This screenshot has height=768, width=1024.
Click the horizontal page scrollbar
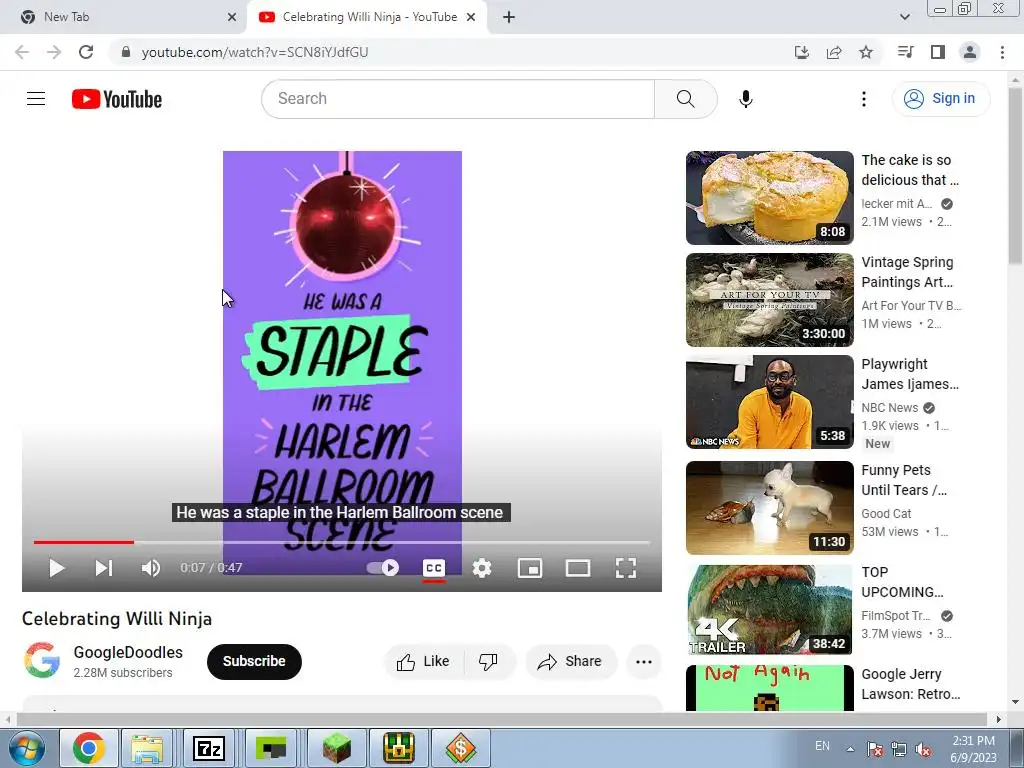[503, 719]
